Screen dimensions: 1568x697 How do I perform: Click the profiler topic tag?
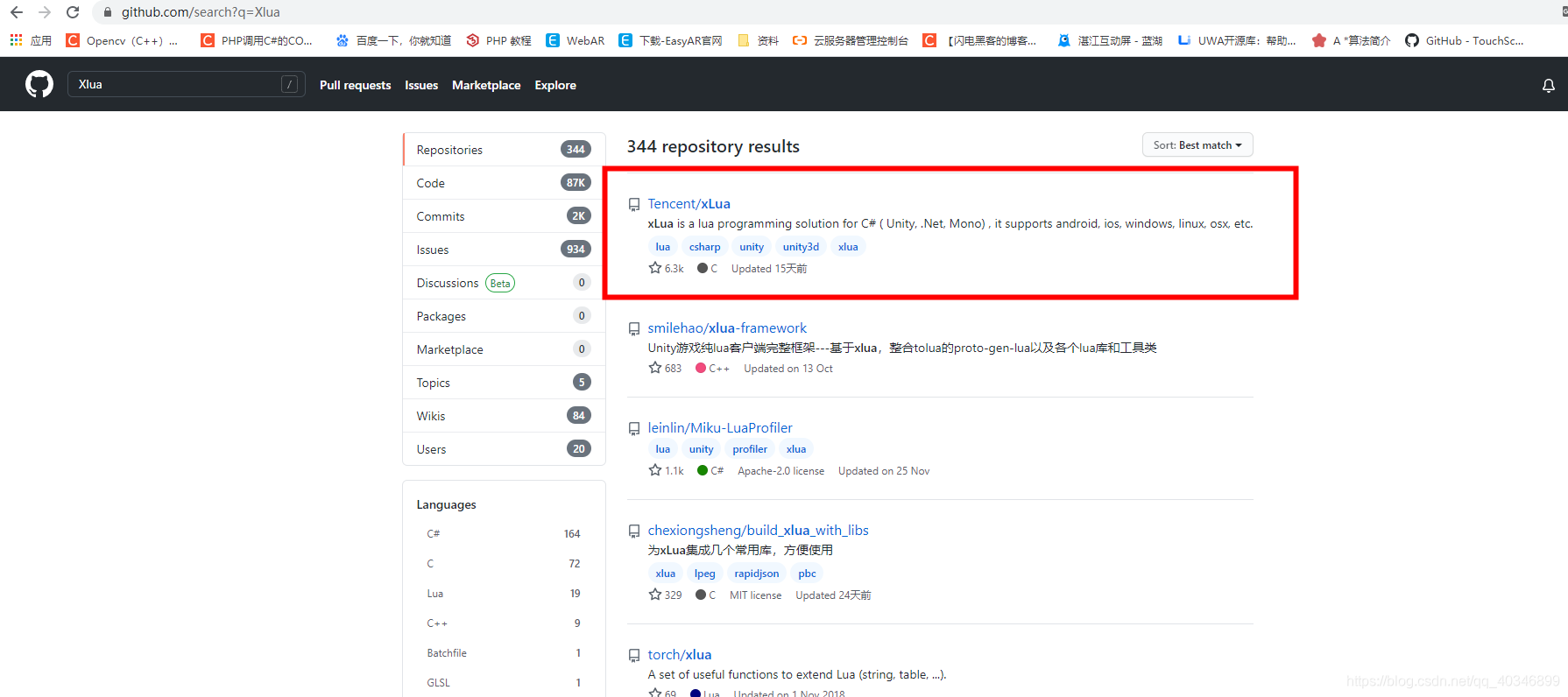750,449
